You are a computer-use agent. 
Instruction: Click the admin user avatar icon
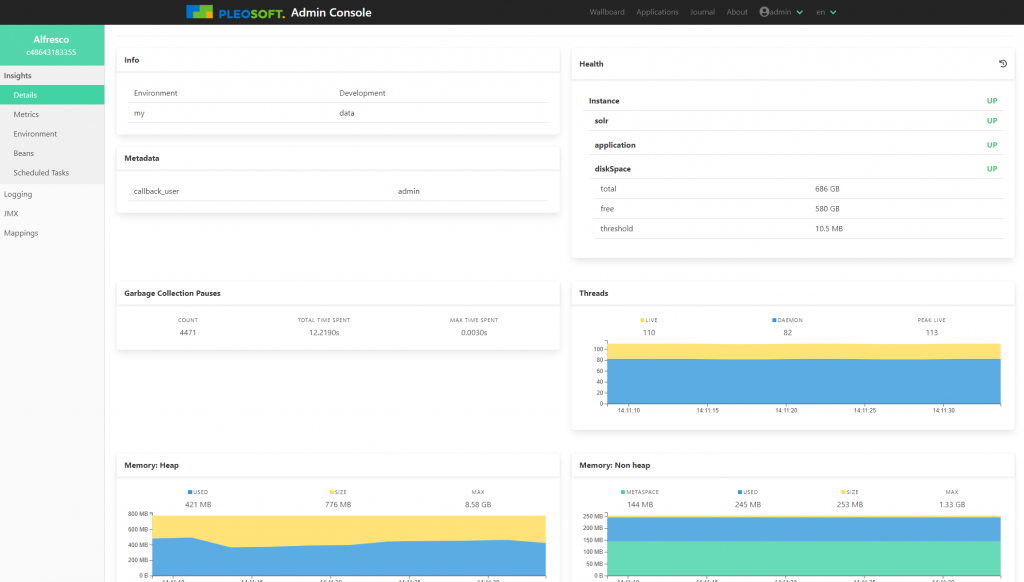click(764, 12)
